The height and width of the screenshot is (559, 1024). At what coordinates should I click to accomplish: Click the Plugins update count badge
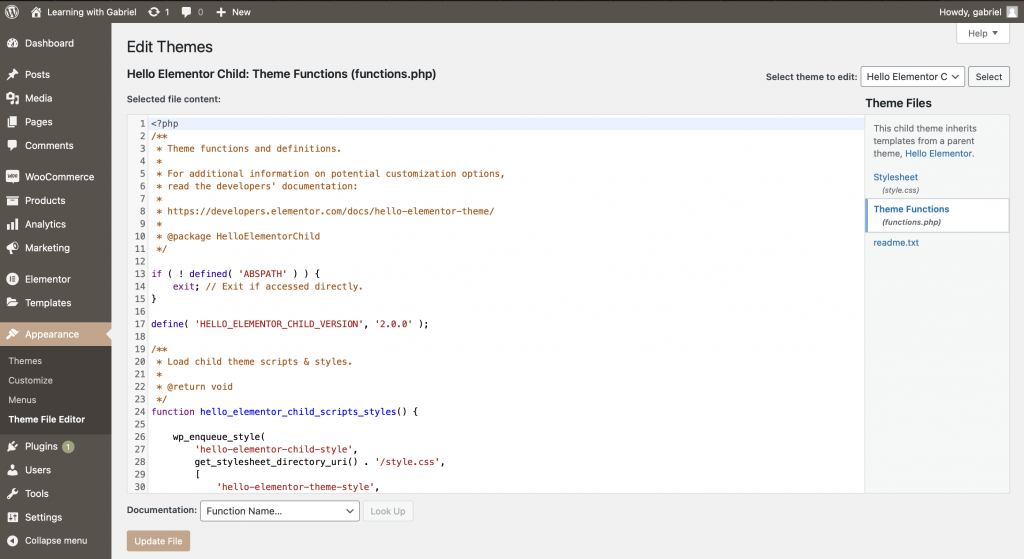(x=68, y=447)
